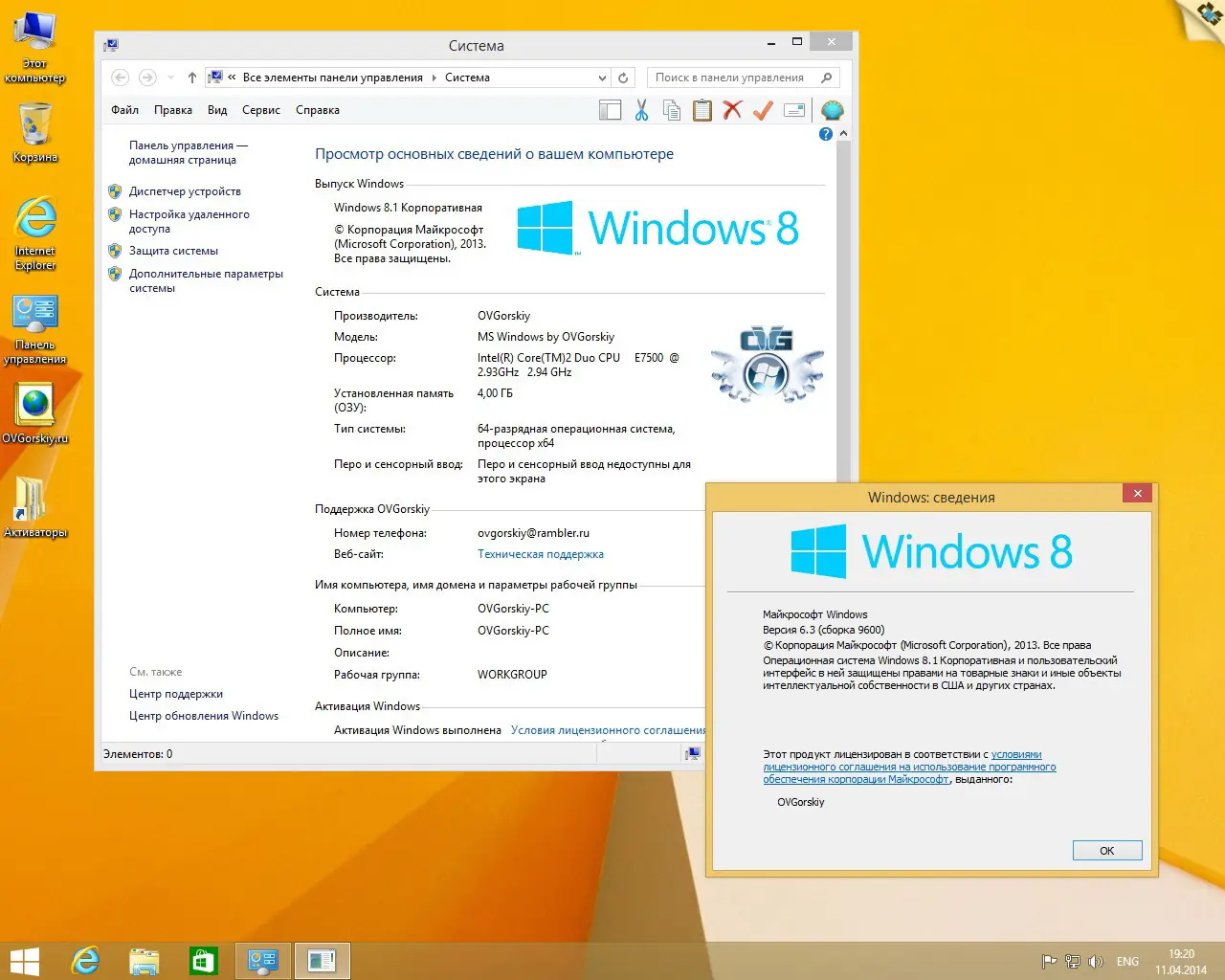1225x980 pixels.
Task: Select the Корзина recycle bin icon
Action: (35, 131)
